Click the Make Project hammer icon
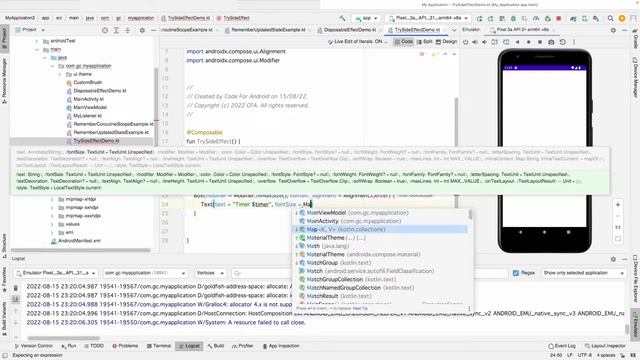This screenshot has height=360, width=640. click(342, 18)
